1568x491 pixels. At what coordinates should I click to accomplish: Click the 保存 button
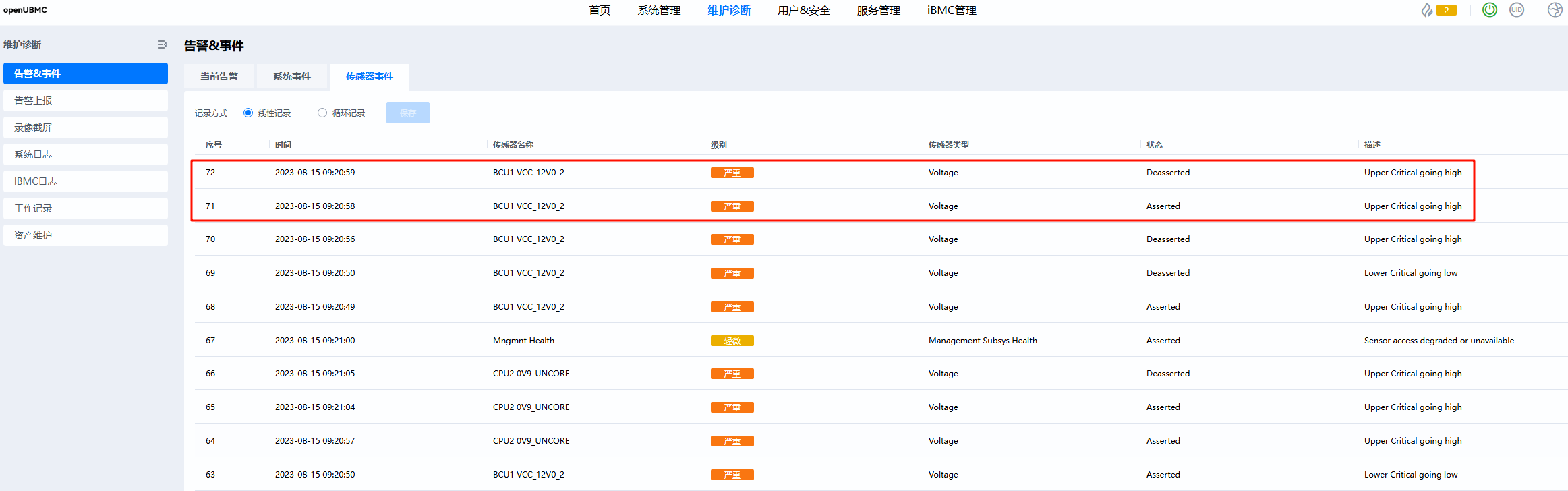(x=408, y=113)
